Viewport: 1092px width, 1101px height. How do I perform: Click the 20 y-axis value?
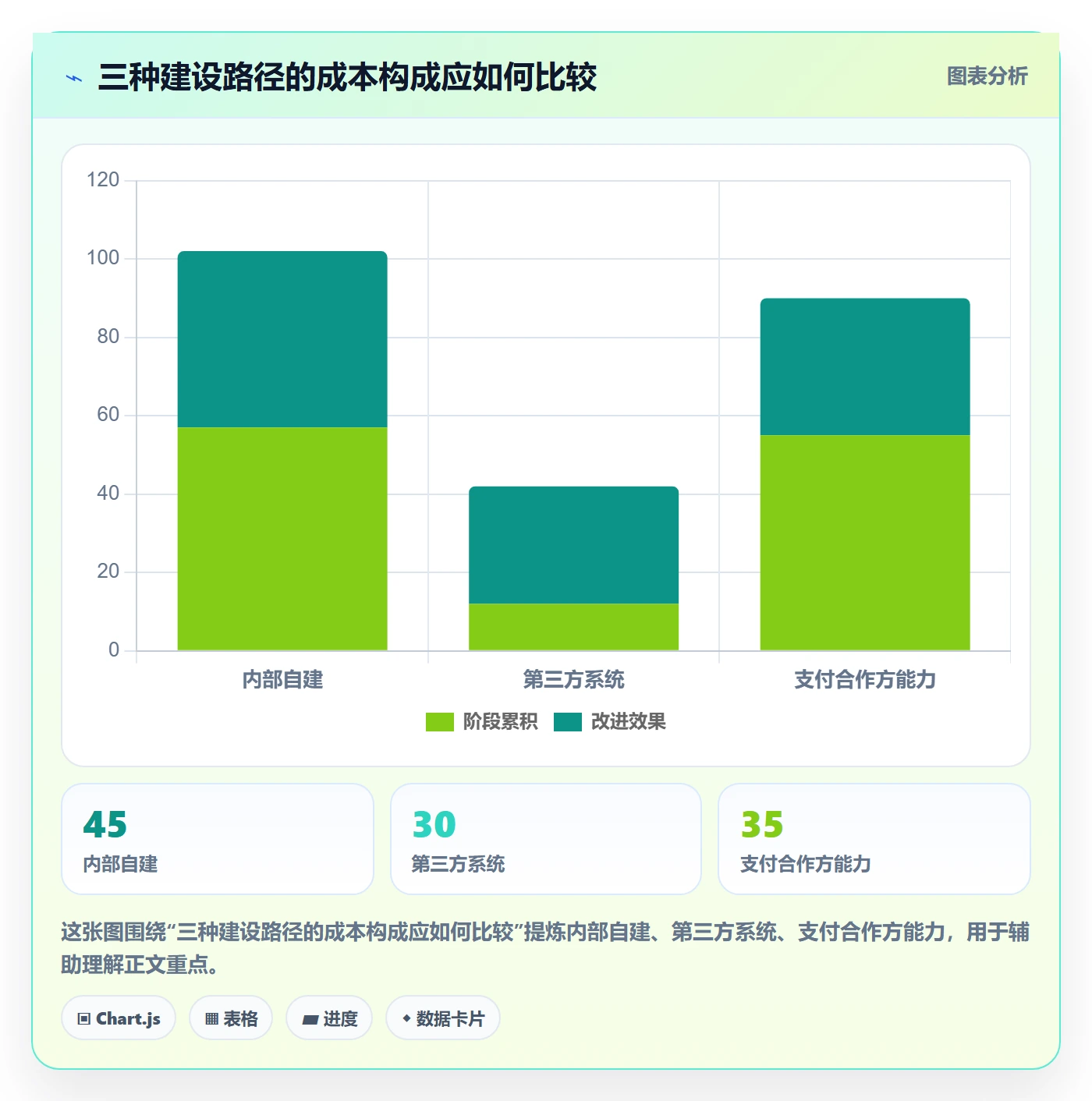point(108,572)
